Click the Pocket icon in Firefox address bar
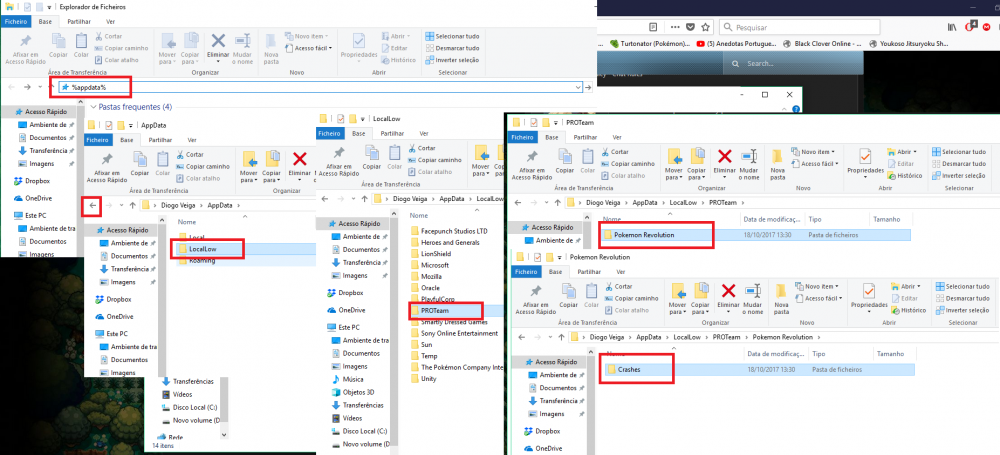1000x455 pixels. click(x=691, y=27)
